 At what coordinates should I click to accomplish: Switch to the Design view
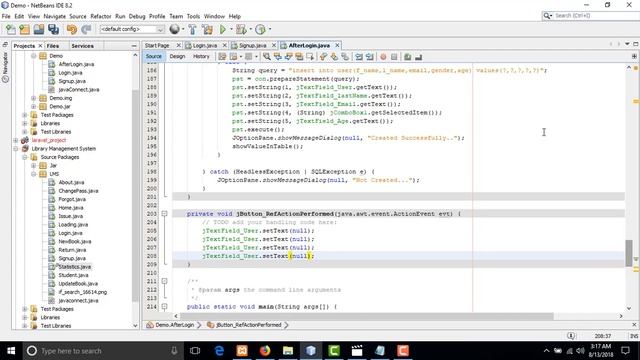pos(177,56)
